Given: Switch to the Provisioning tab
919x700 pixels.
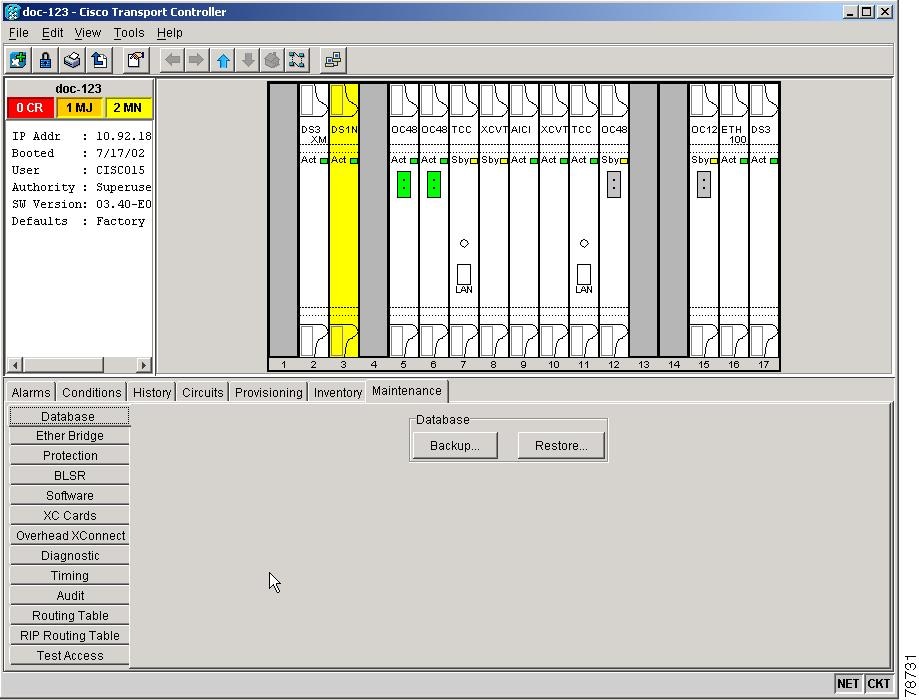Looking at the screenshot, I should [x=268, y=392].
